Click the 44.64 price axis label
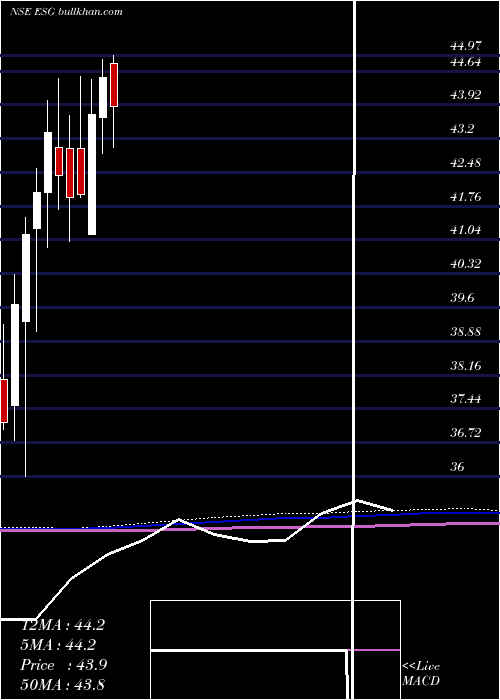Viewport: 500px width, 700px height. pyautogui.click(x=466, y=62)
